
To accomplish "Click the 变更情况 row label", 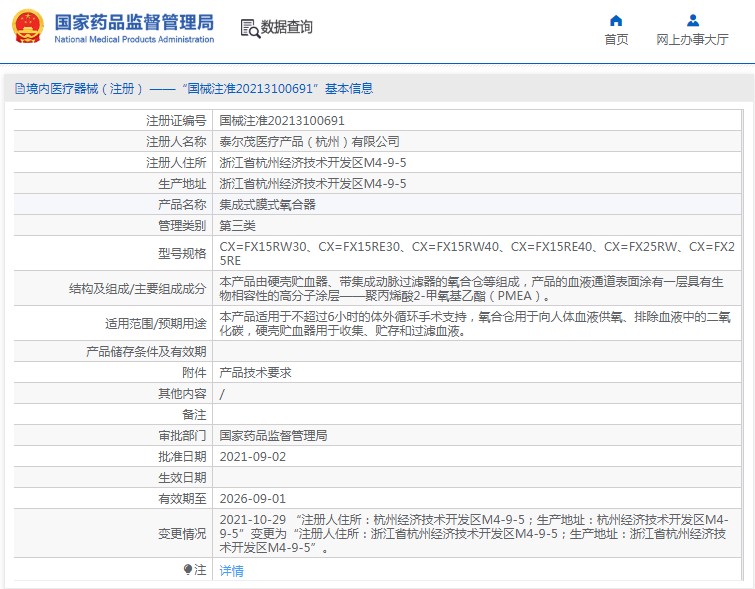I will (x=182, y=534).
